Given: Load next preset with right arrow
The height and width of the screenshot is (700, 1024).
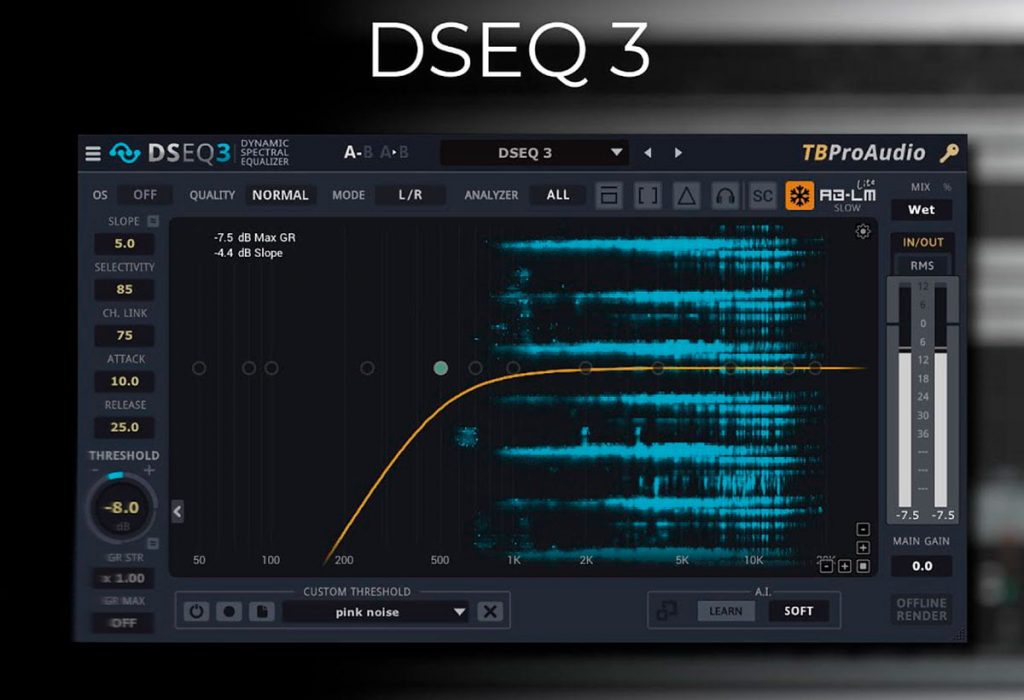Looking at the screenshot, I should 678,153.
